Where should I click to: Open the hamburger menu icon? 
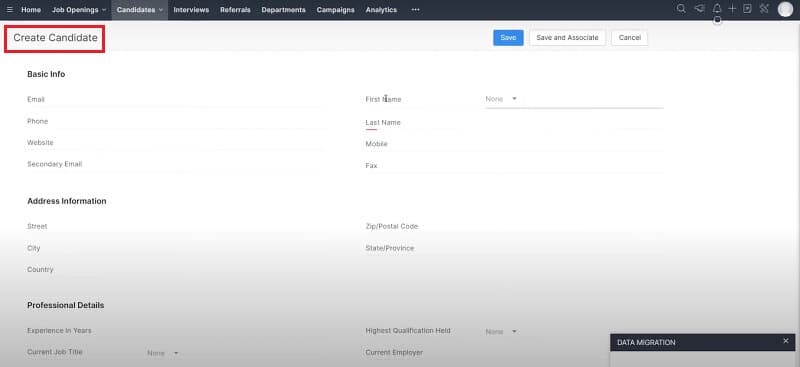coord(10,10)
